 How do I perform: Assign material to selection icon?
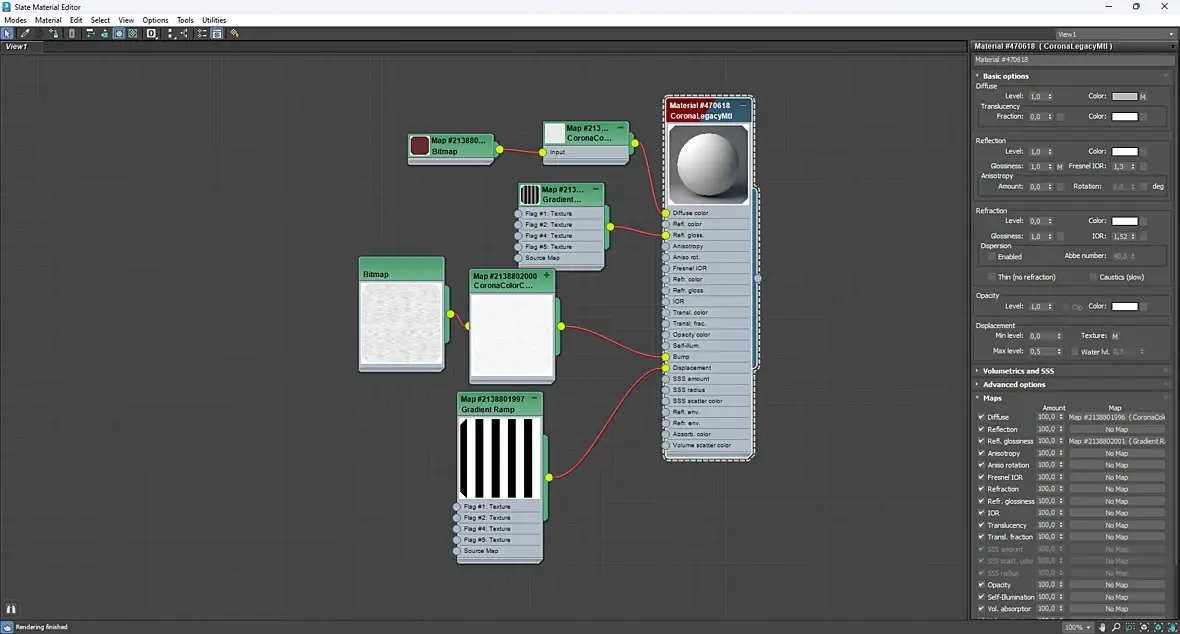[53, 33]
